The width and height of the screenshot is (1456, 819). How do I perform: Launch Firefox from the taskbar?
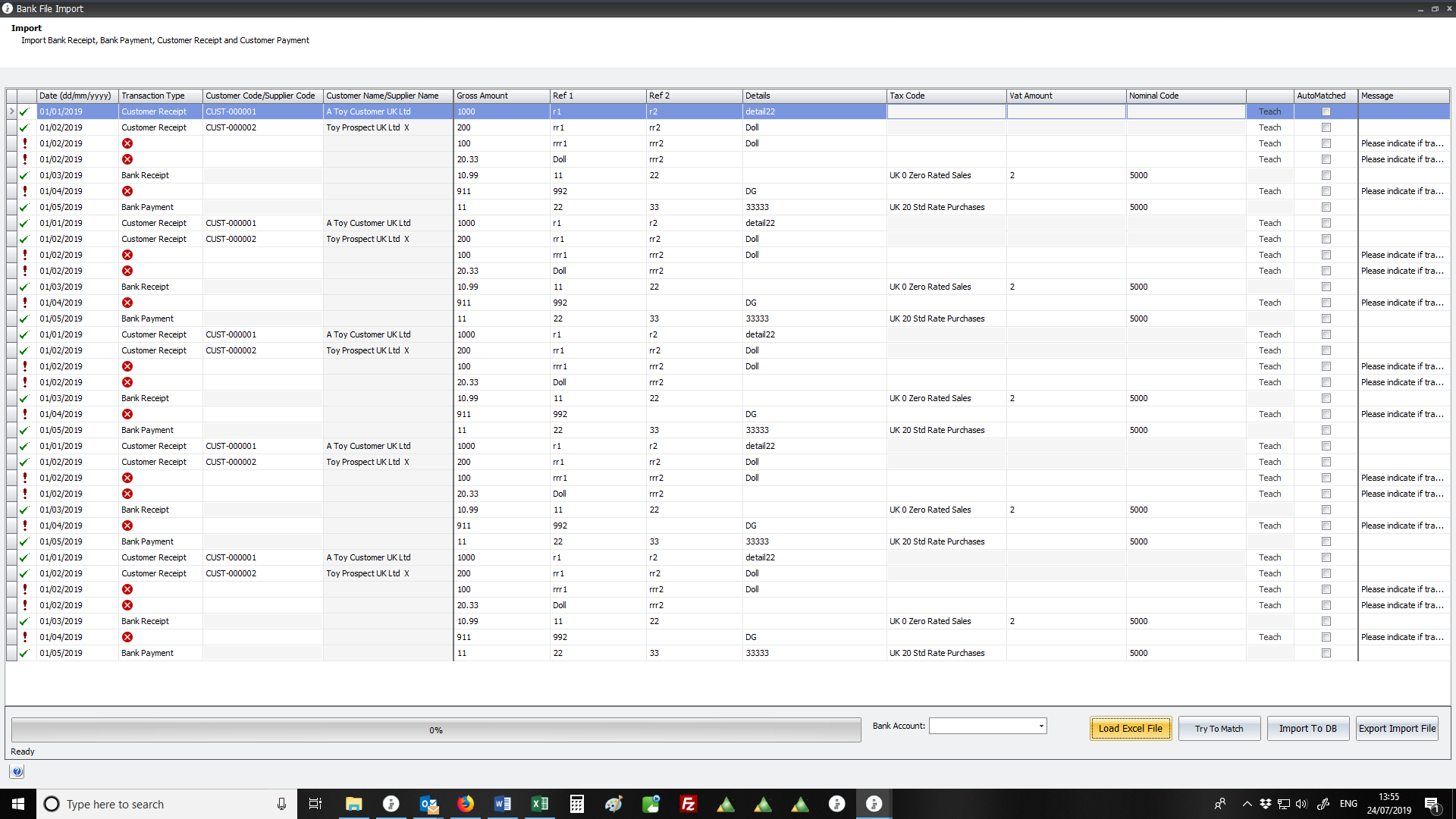click(465, 804)
